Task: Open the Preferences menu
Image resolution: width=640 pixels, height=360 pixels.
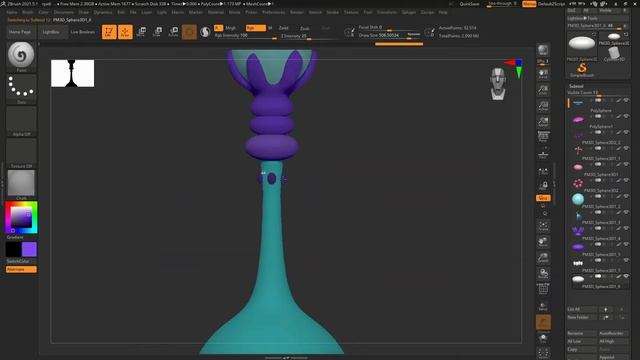Action: point(273,12)
